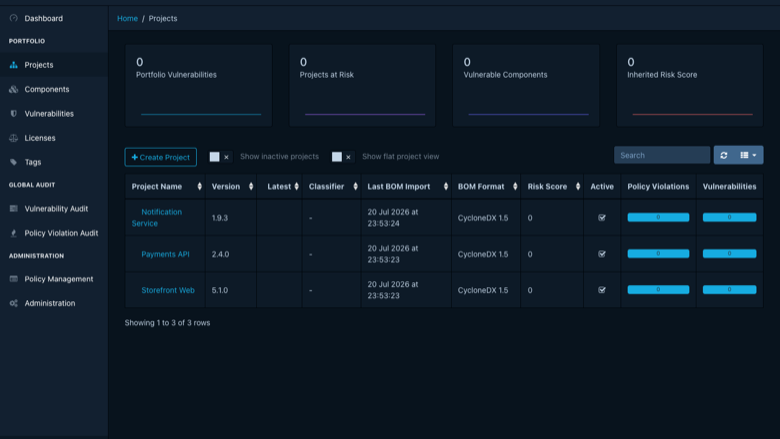Open Vulnerability Audit page
This screenshot has width=780, height=439.
pyautogui.click(x=56, y=208)
